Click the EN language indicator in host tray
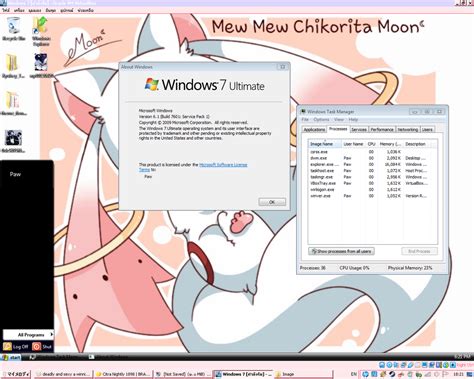The width and height of the screenshot is (474, 379). (x=354, y=375)
